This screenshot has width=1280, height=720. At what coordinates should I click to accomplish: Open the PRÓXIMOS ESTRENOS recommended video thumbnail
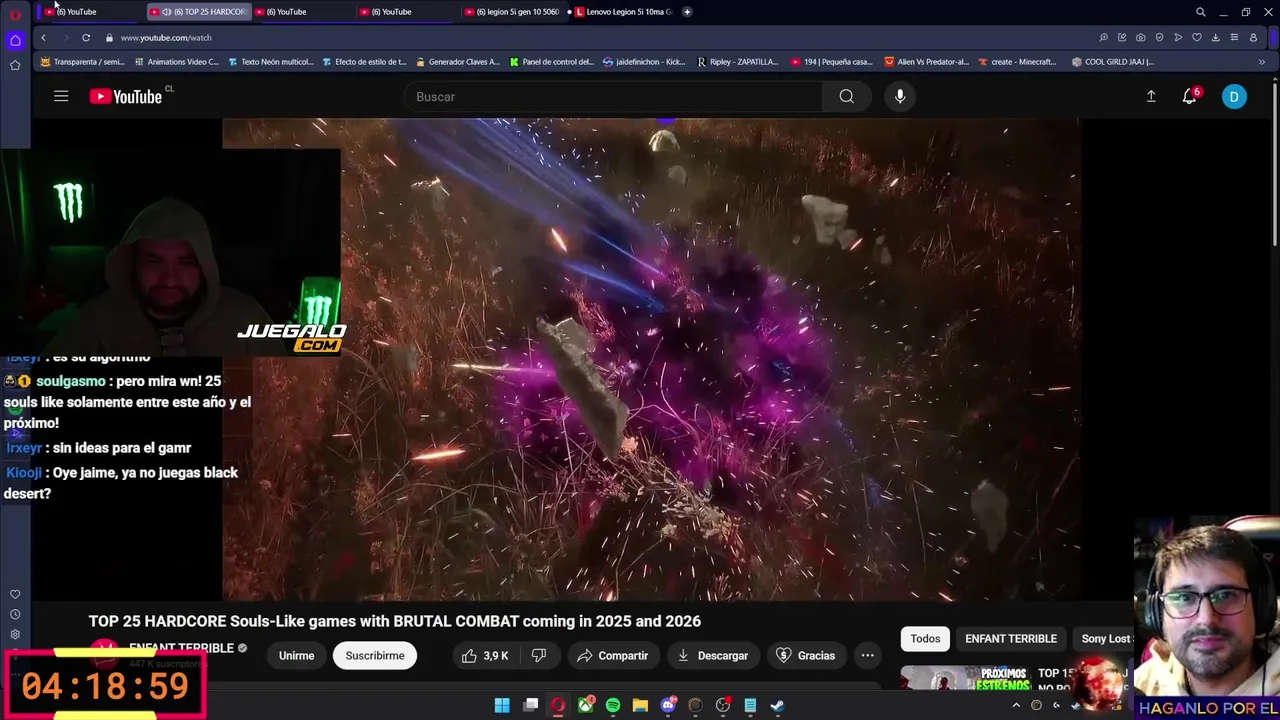pyautogui.click(x=965, y=679)
